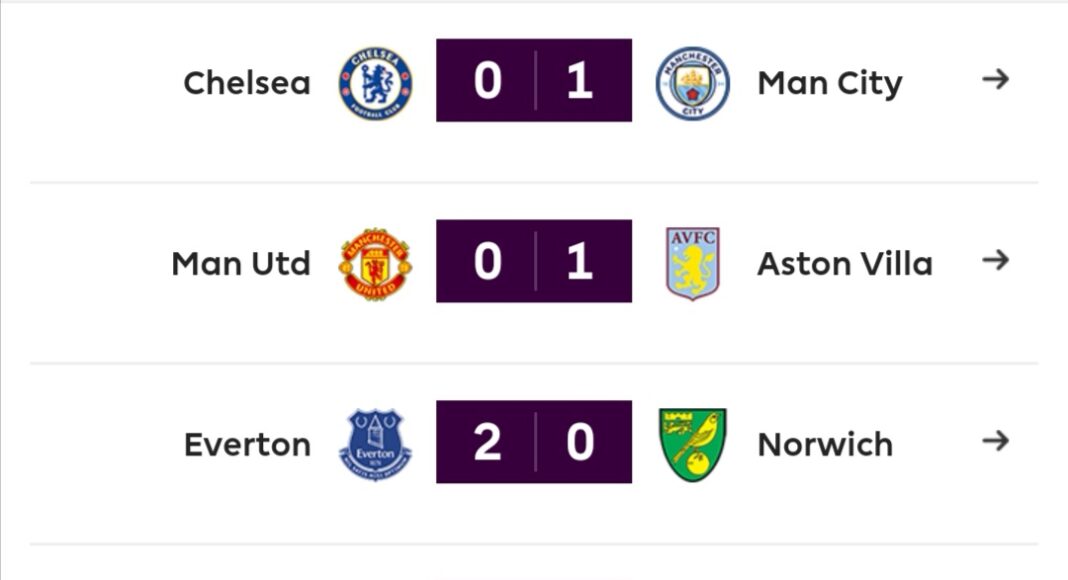
Task: Click Everton's score of 2
Action: point(486,443)
